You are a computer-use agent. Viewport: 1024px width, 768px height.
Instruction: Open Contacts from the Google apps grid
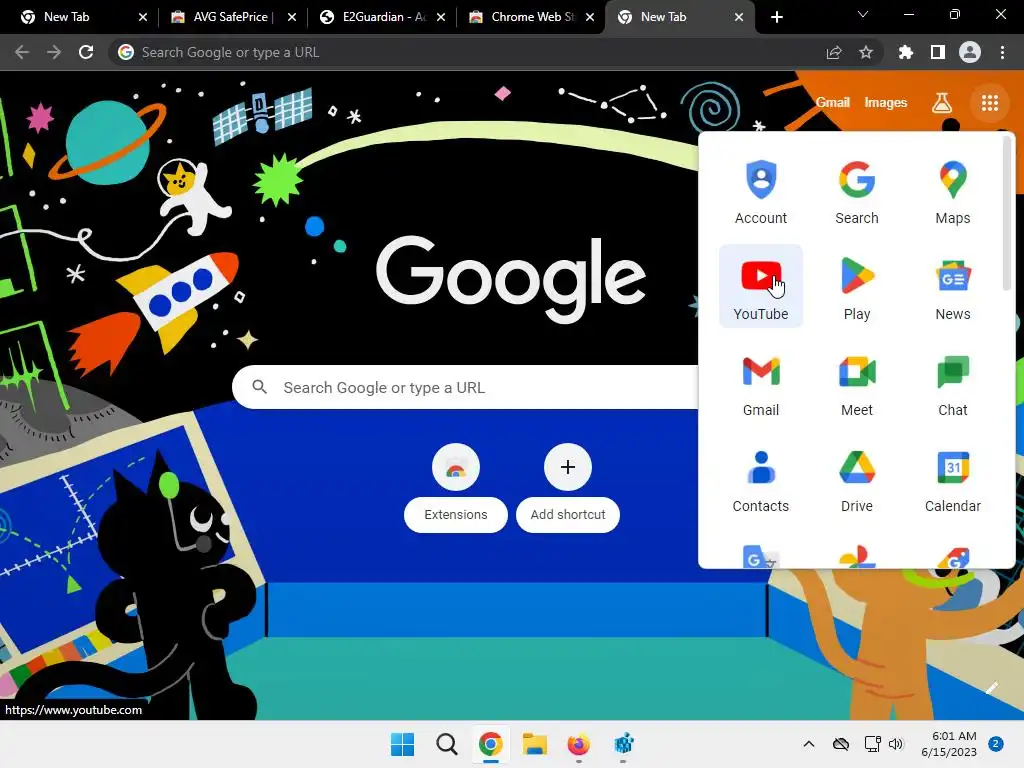click(760, 479)
